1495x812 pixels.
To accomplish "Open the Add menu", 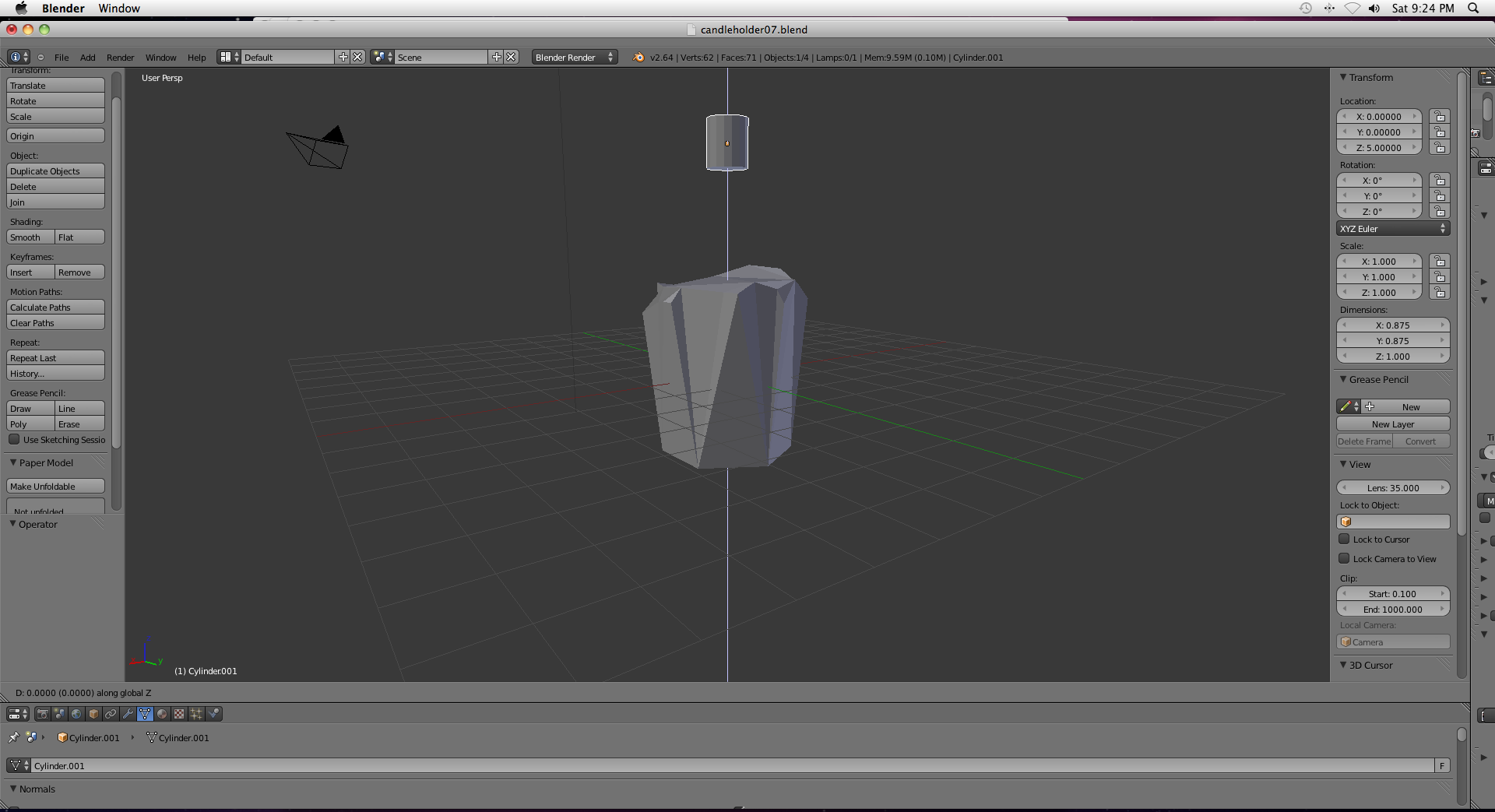I will (x=87, y=58).
